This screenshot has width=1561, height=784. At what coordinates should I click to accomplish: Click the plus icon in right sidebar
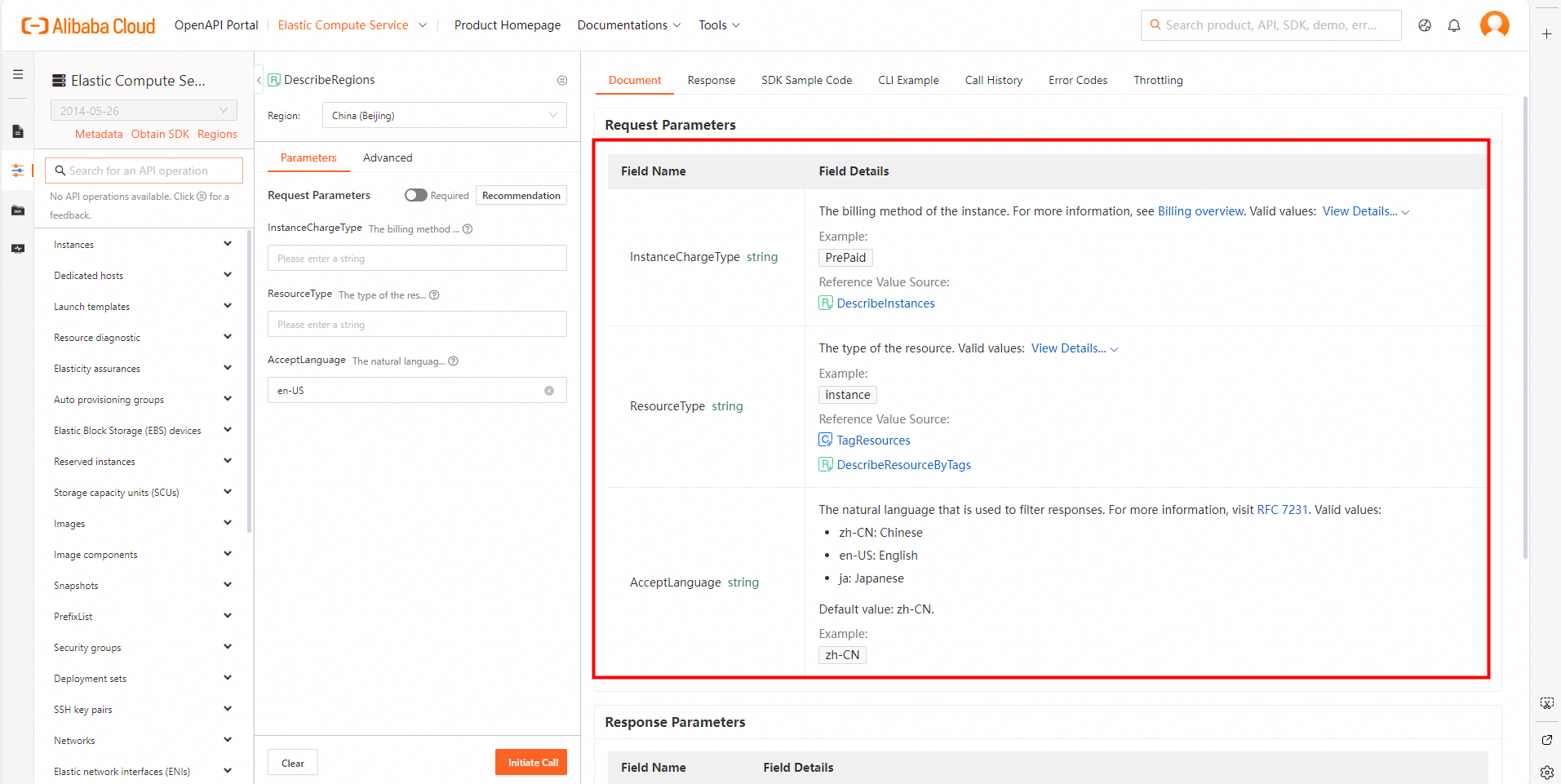click(x=1546, y=33)
